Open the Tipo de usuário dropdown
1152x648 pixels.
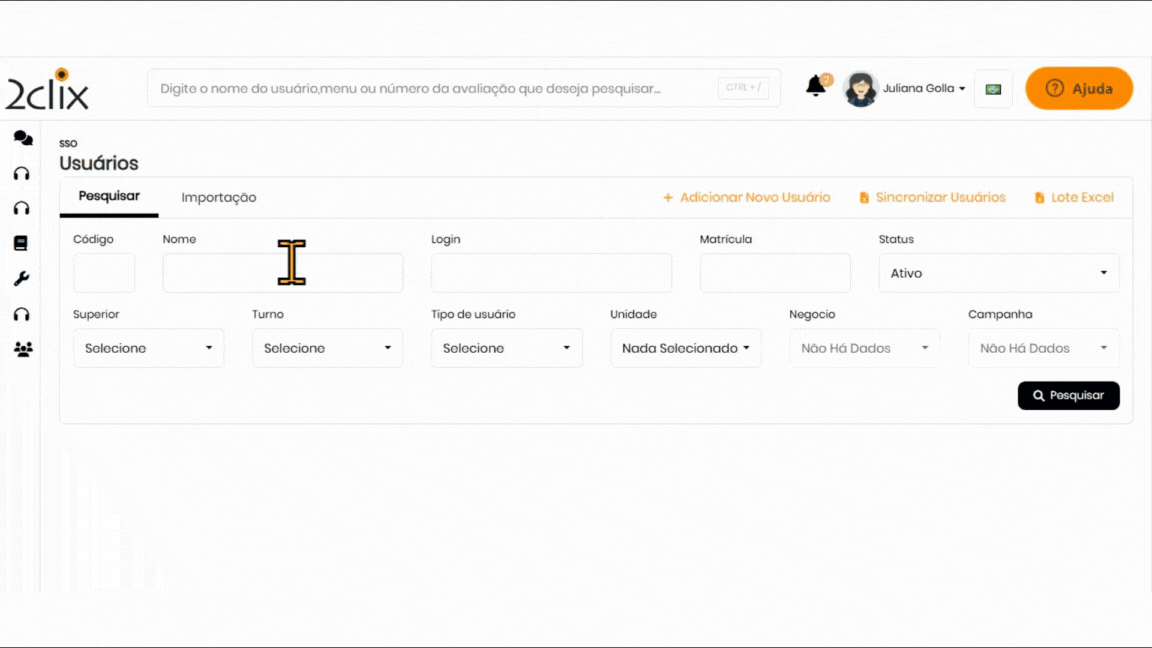tap(506, 348)
